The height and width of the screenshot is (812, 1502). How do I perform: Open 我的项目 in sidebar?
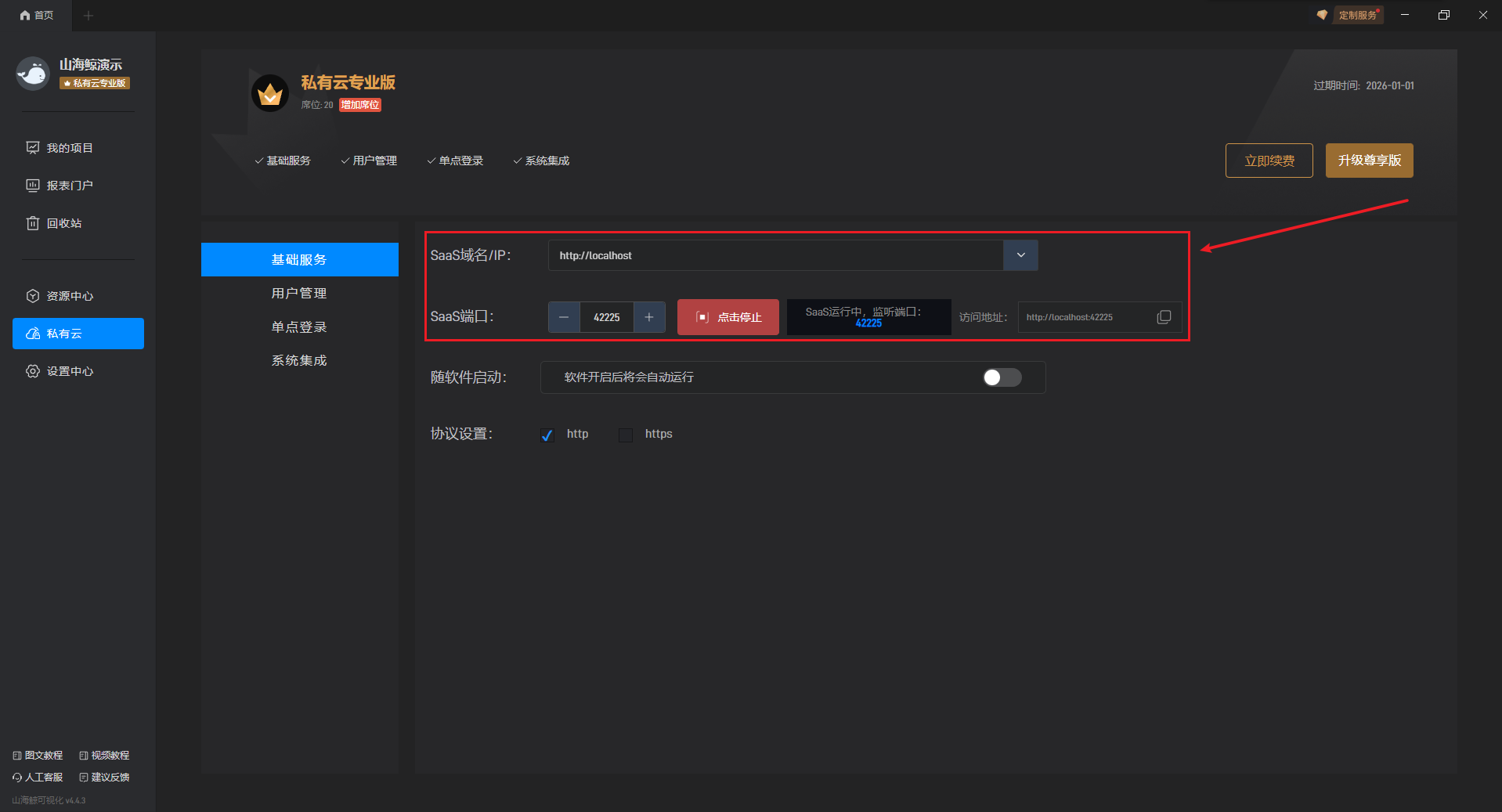pyautogui.click(x=60, y=148)
